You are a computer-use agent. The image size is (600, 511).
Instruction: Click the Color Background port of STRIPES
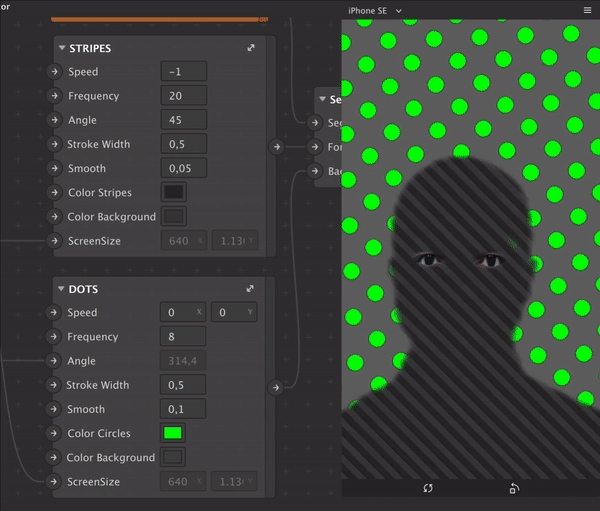pos(55,217)
